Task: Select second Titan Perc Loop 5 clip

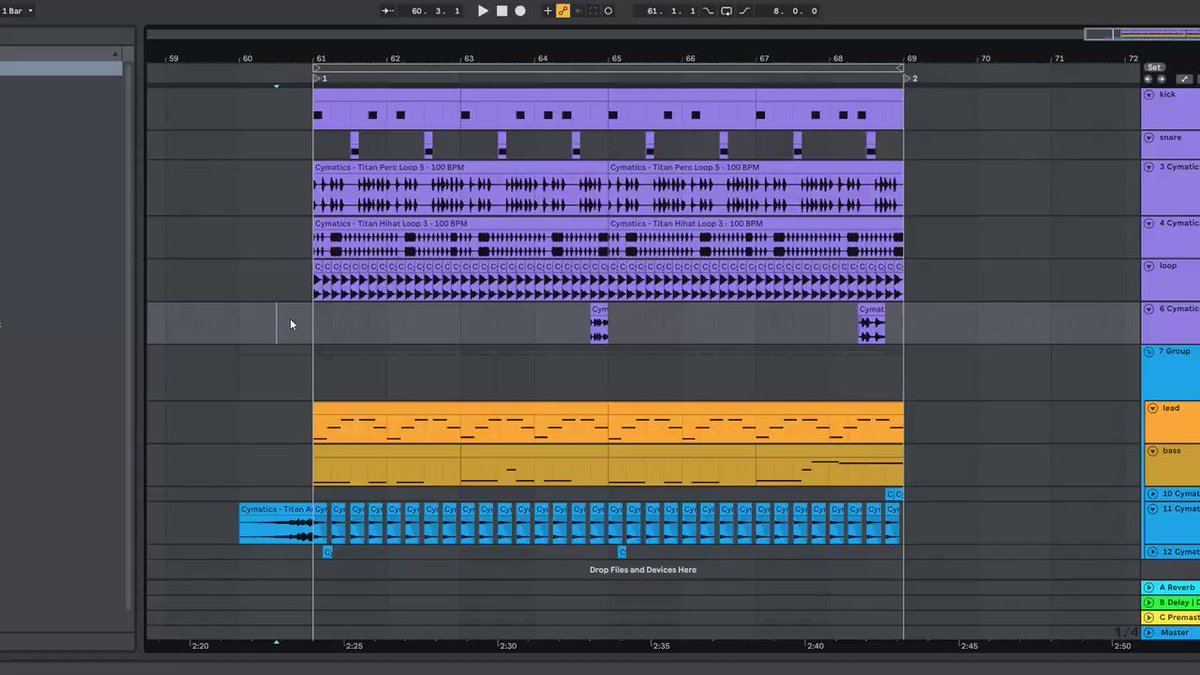Action: point(756,188)
